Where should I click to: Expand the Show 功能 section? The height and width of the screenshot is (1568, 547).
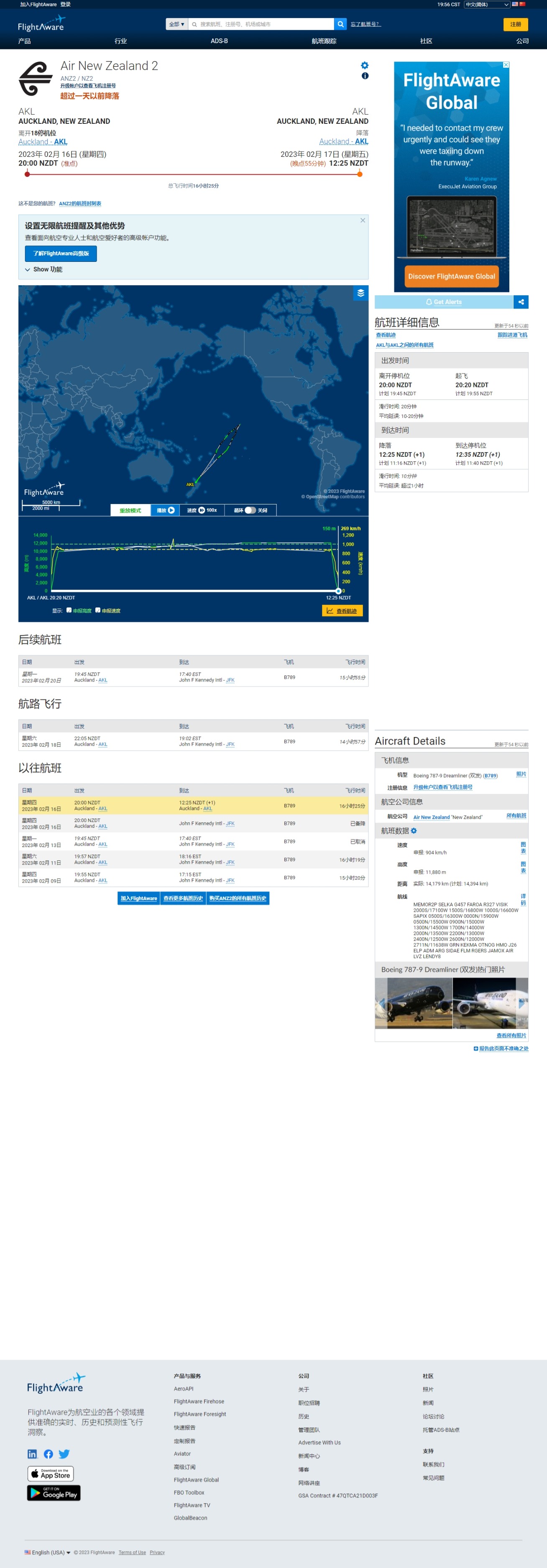[44, 269]
